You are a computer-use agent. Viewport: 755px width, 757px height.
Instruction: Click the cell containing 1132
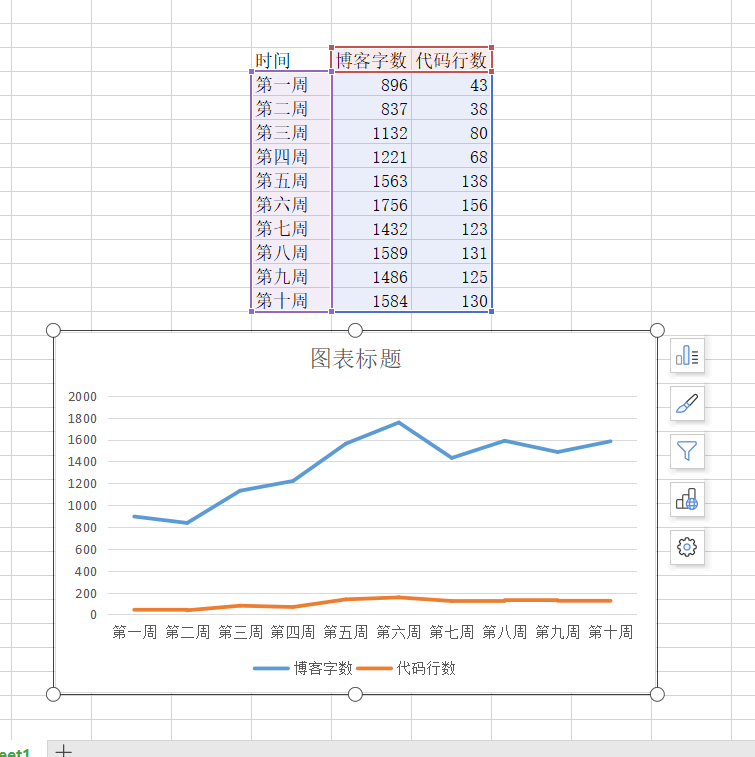tap(371, 132)
